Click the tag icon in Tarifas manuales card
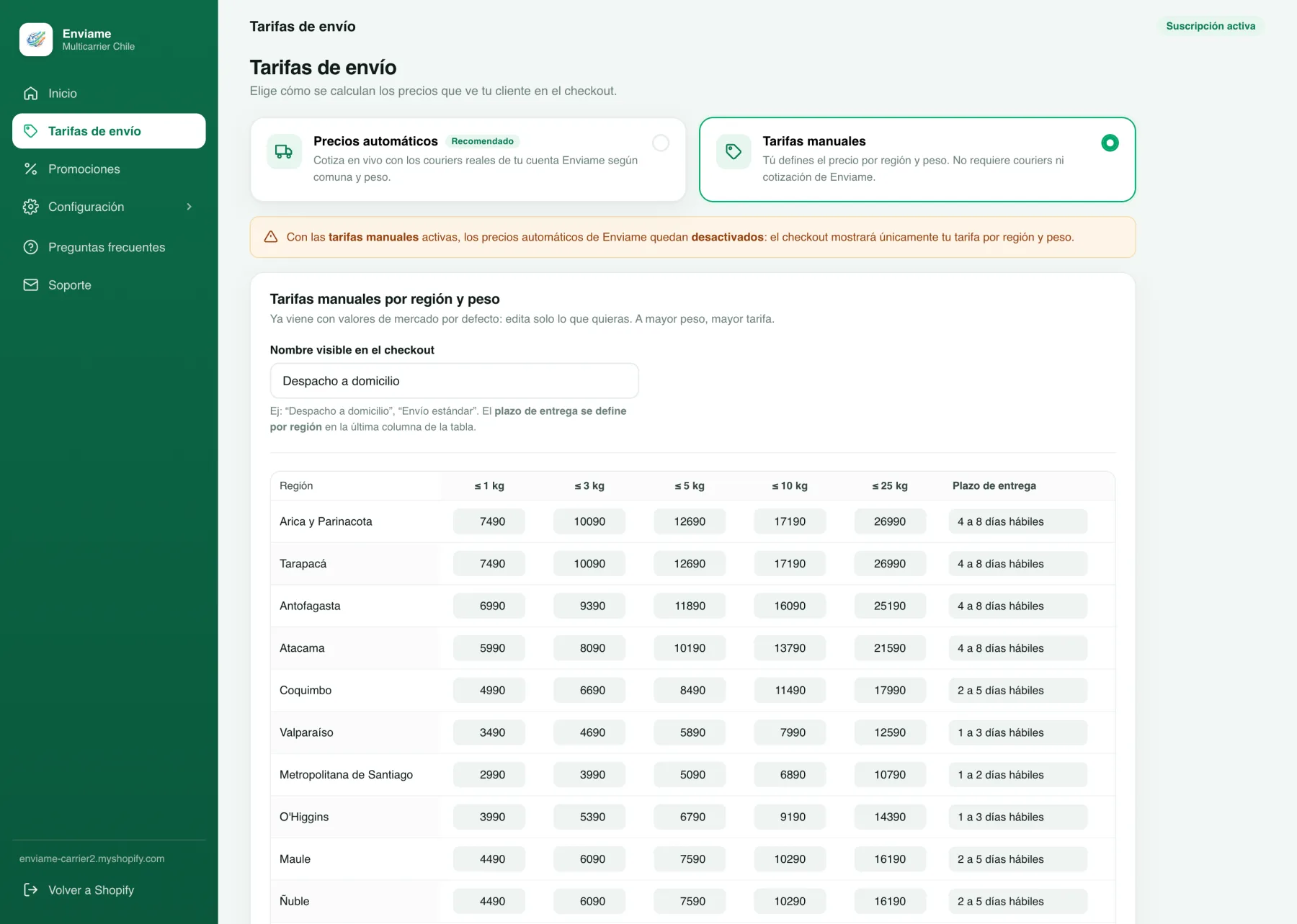The height and width of the screenshot is (924, 1297). coord(734,151)
